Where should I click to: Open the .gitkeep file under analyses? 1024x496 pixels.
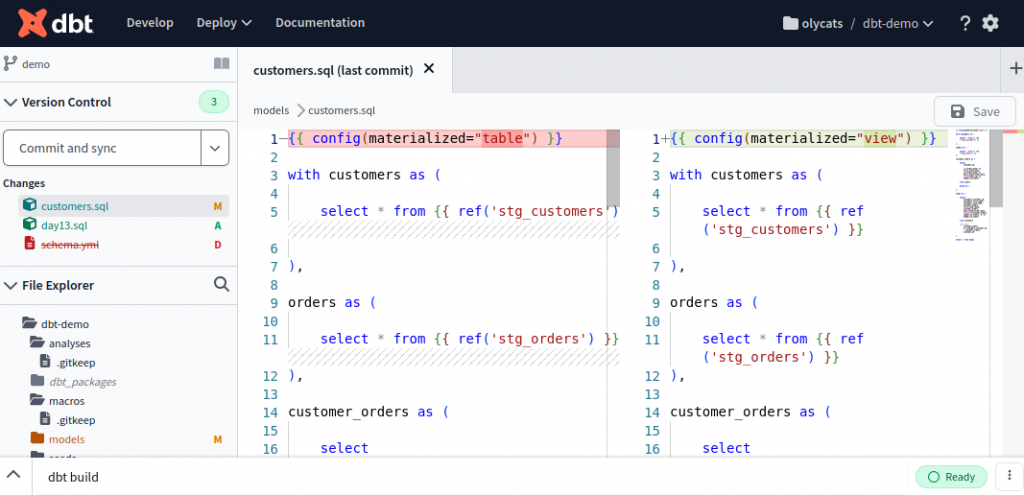pyautogui.click(x=68, y=362)
